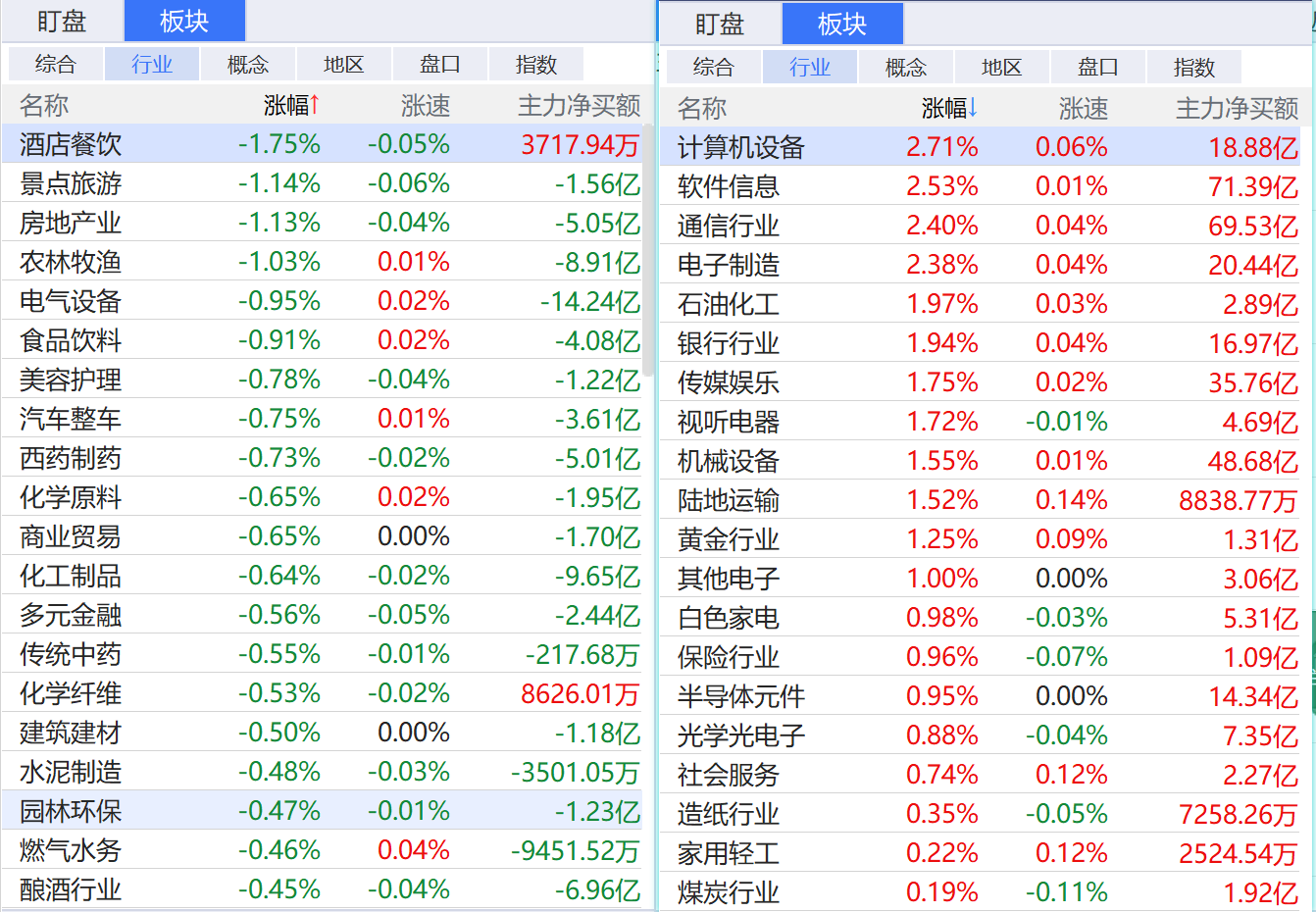1316x912 pixels.
Task: Switch to 盯盘 tab in the 酒店餐饮 panel
Action: [62, 22]
